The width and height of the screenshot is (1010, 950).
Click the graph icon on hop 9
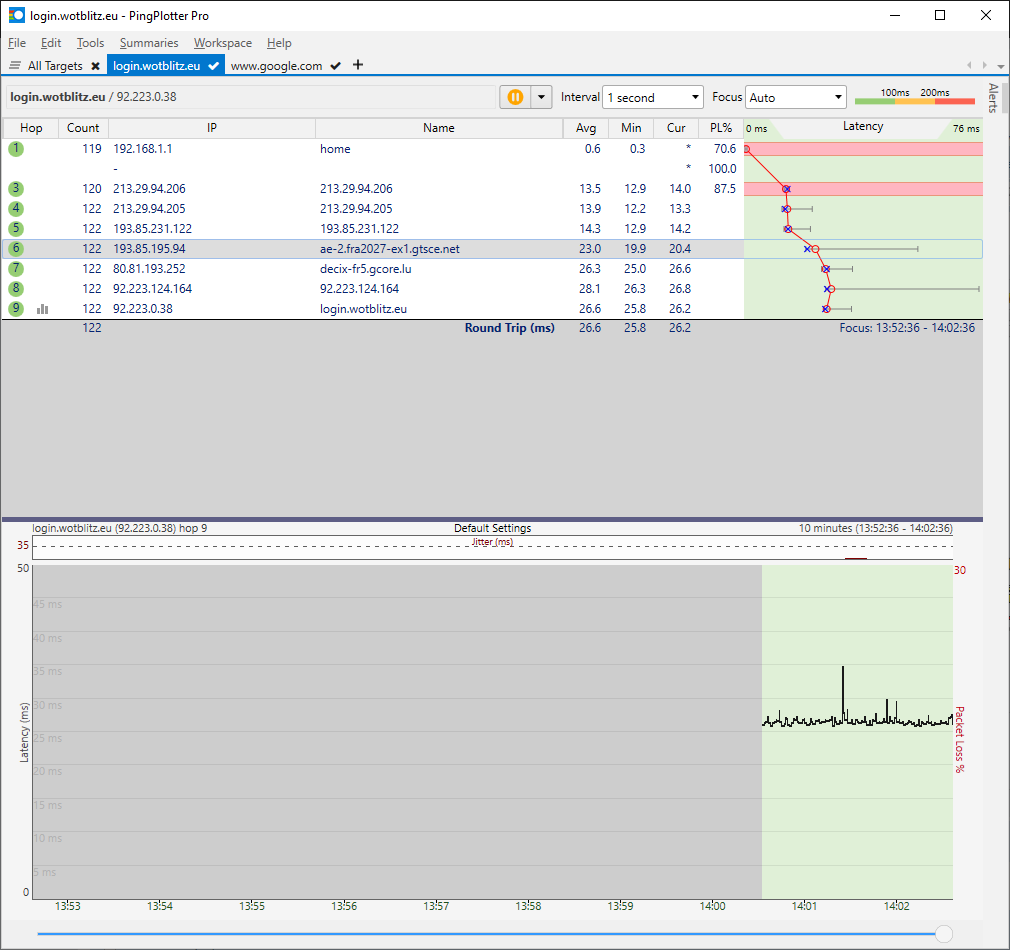pyautogui.click(x=43, y=309)
